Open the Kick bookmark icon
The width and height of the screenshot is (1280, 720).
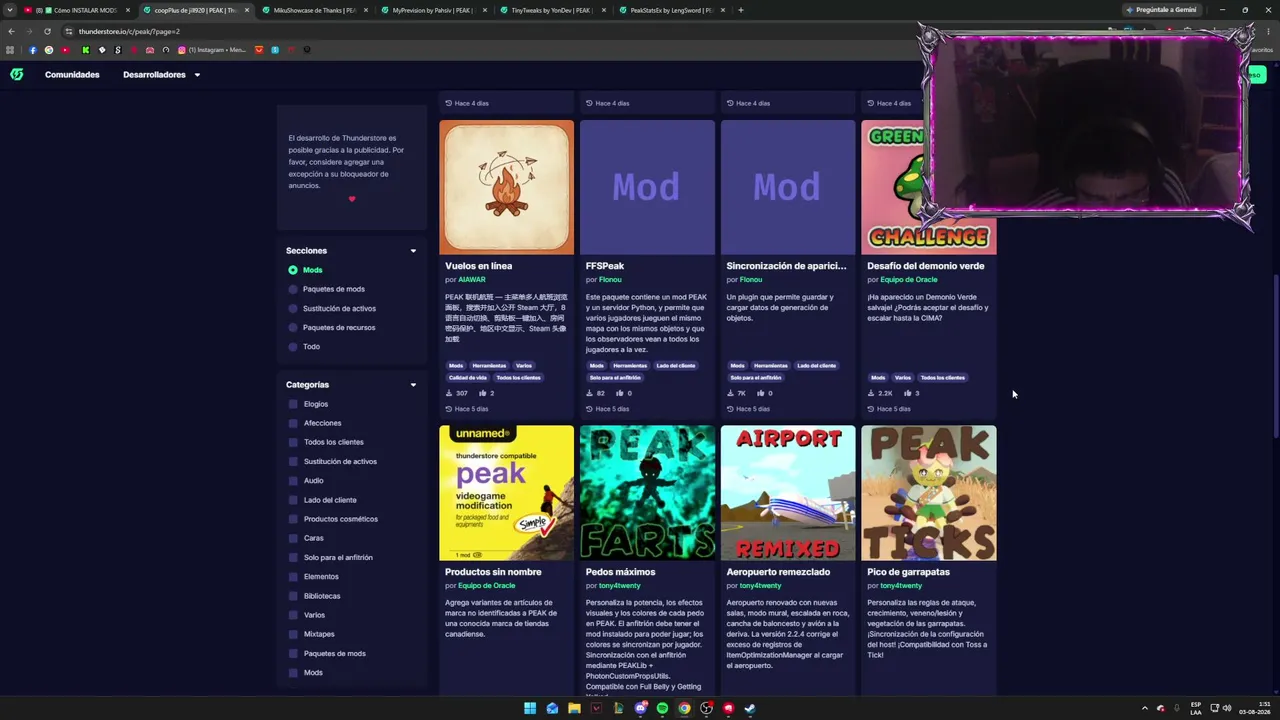[85, 50]
